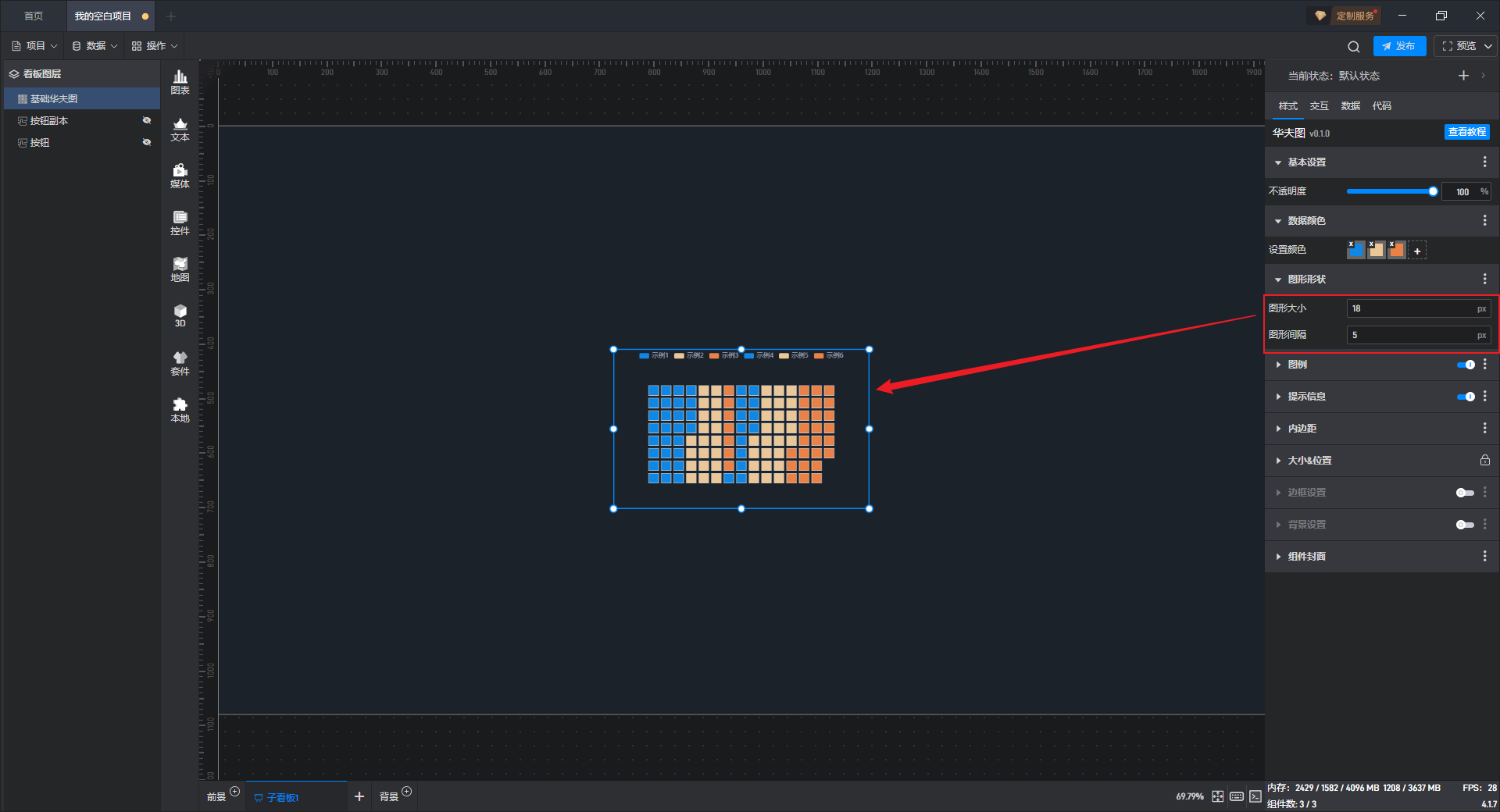
Task: Collapse the 数据颜色 section
Action: 1278,221
